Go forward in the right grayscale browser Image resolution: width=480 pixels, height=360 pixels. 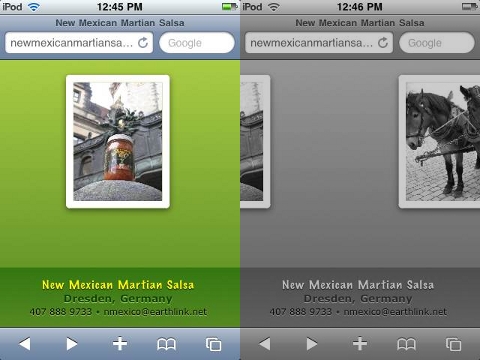(312, 344)
